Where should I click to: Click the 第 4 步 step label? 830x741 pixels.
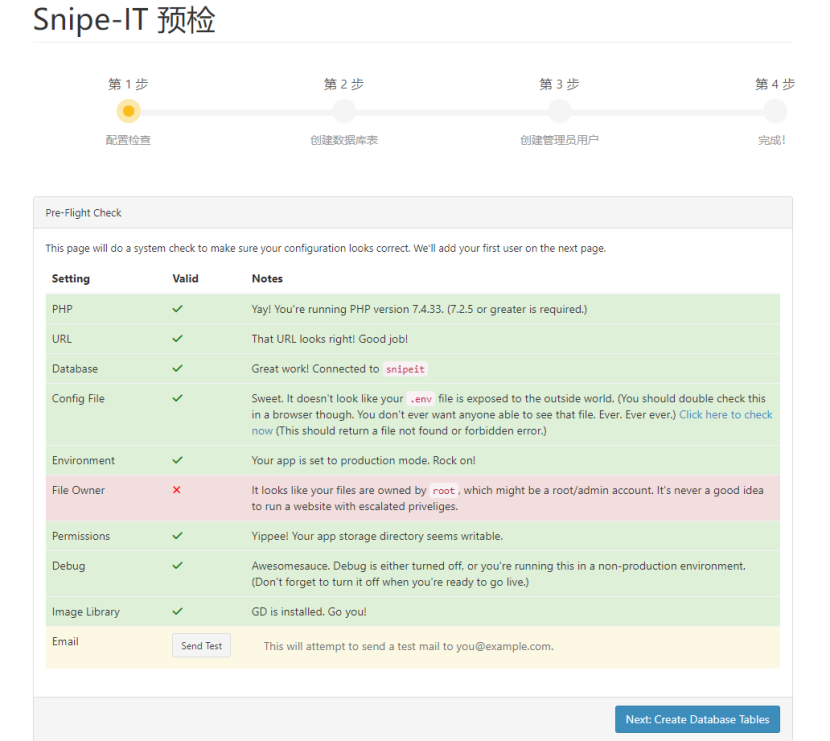click(775, 84)
